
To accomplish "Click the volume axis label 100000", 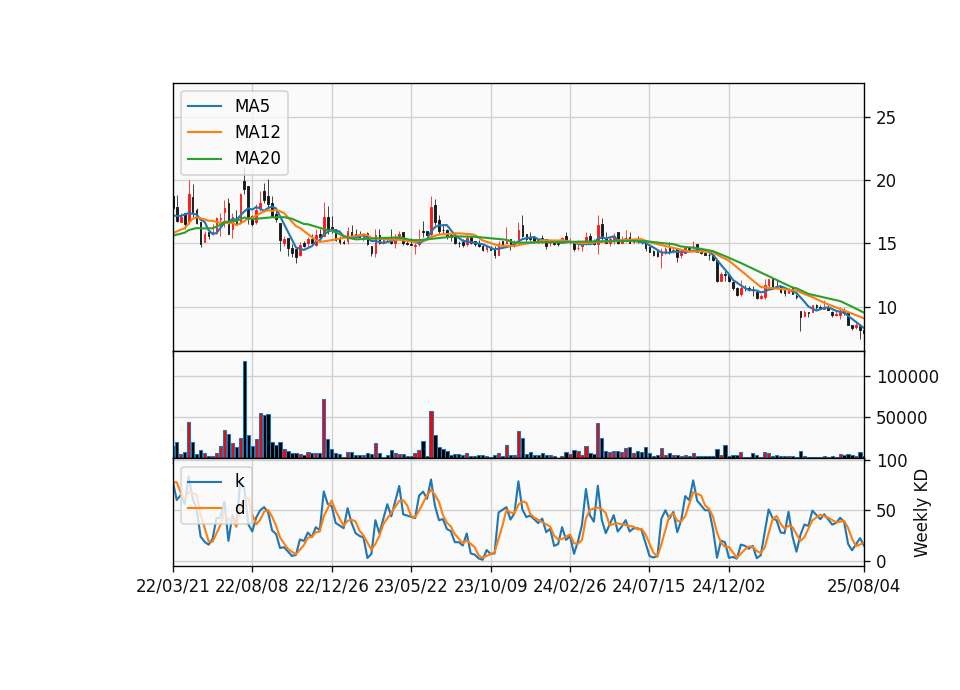I will pyautogui.click(x=908, y=377).
